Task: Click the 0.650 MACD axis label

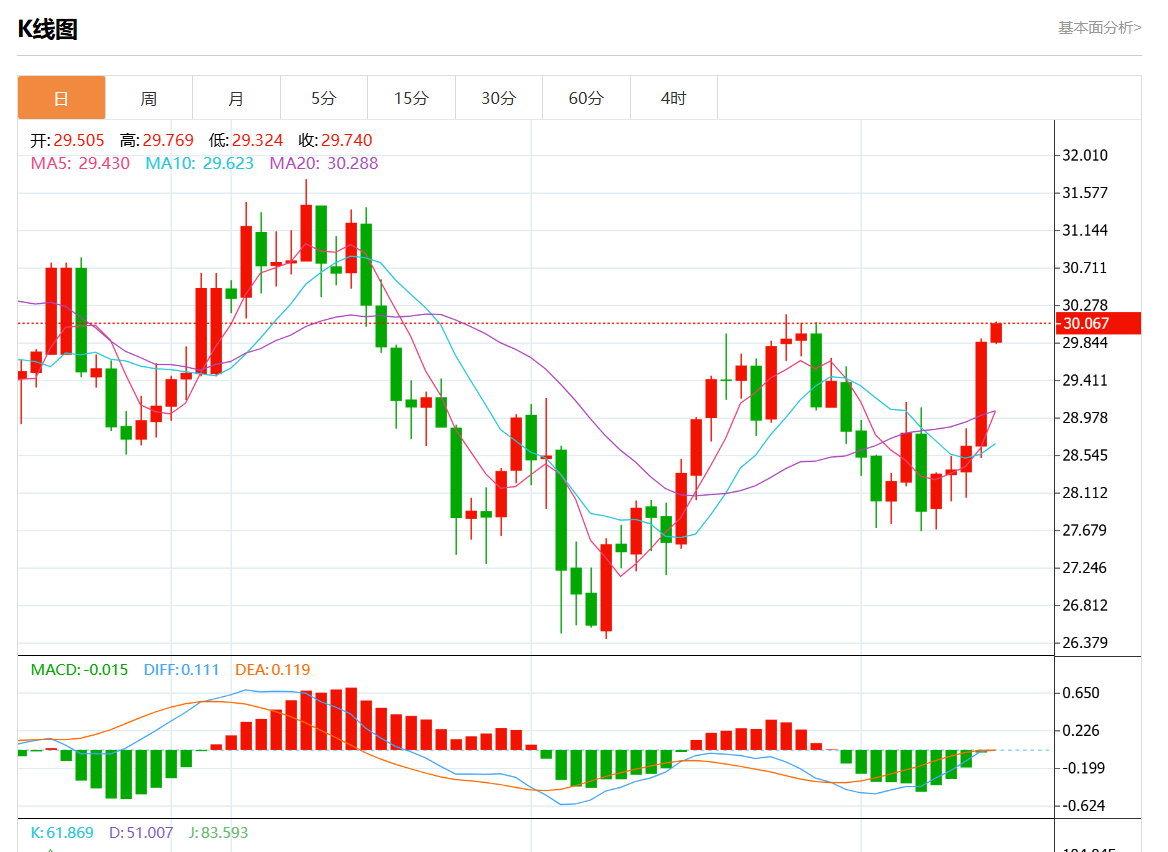Action: 1081,693
